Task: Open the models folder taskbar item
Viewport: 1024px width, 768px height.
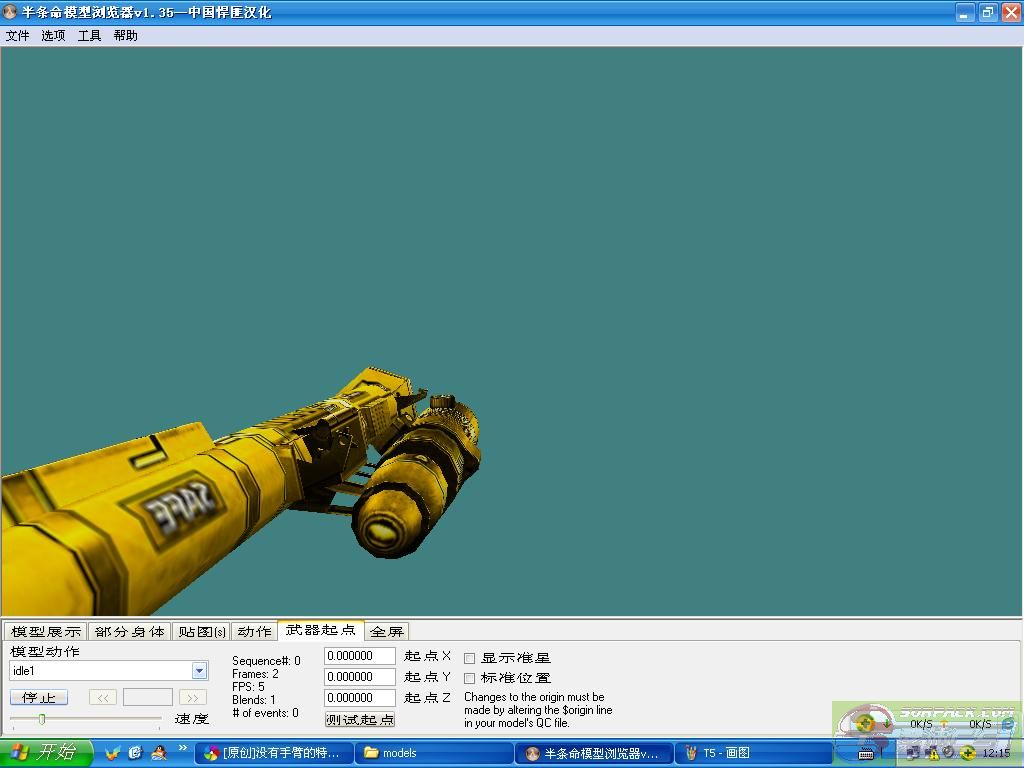Action: point(433,753)
